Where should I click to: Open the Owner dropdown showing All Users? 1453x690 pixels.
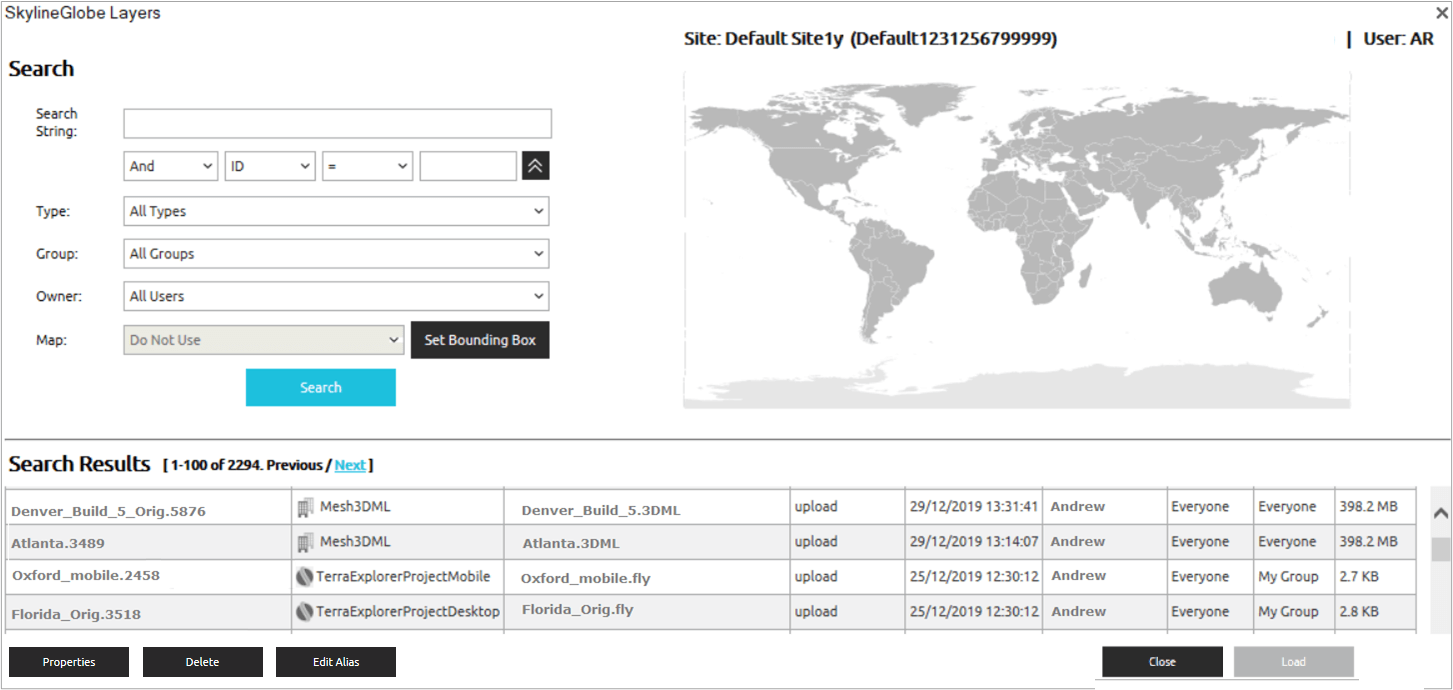(336, 296)
